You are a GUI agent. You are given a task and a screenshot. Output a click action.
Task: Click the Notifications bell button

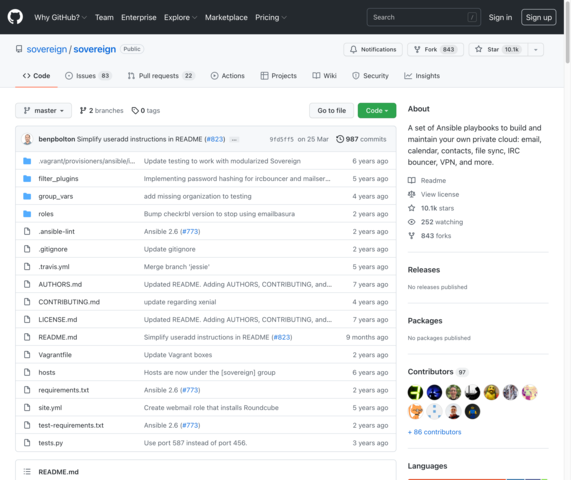373,50
